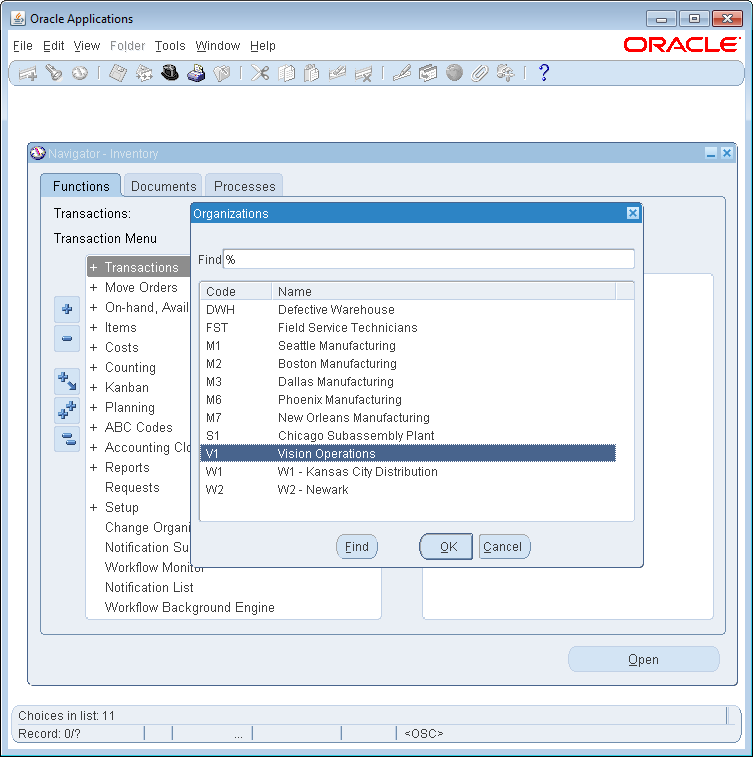Open the View menu

pos(87,46)
